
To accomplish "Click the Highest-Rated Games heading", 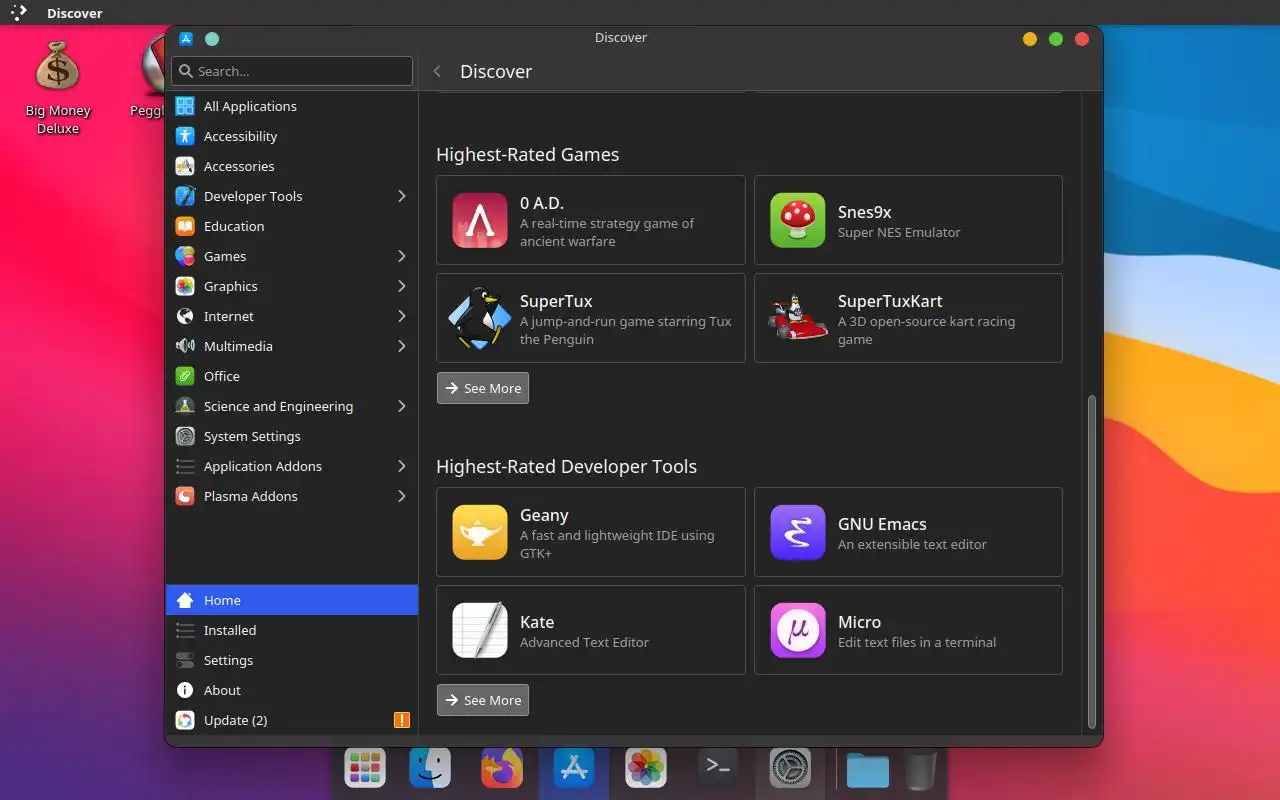I will click(528, 154).
